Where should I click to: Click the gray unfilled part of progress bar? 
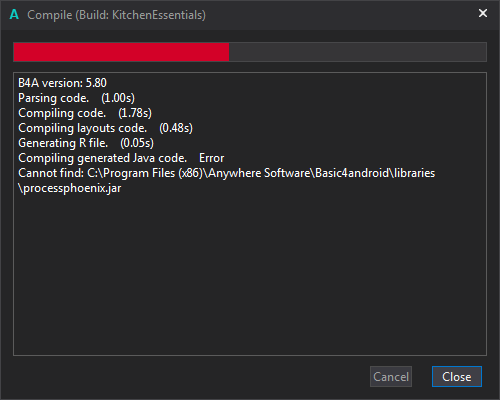(357, 52)
